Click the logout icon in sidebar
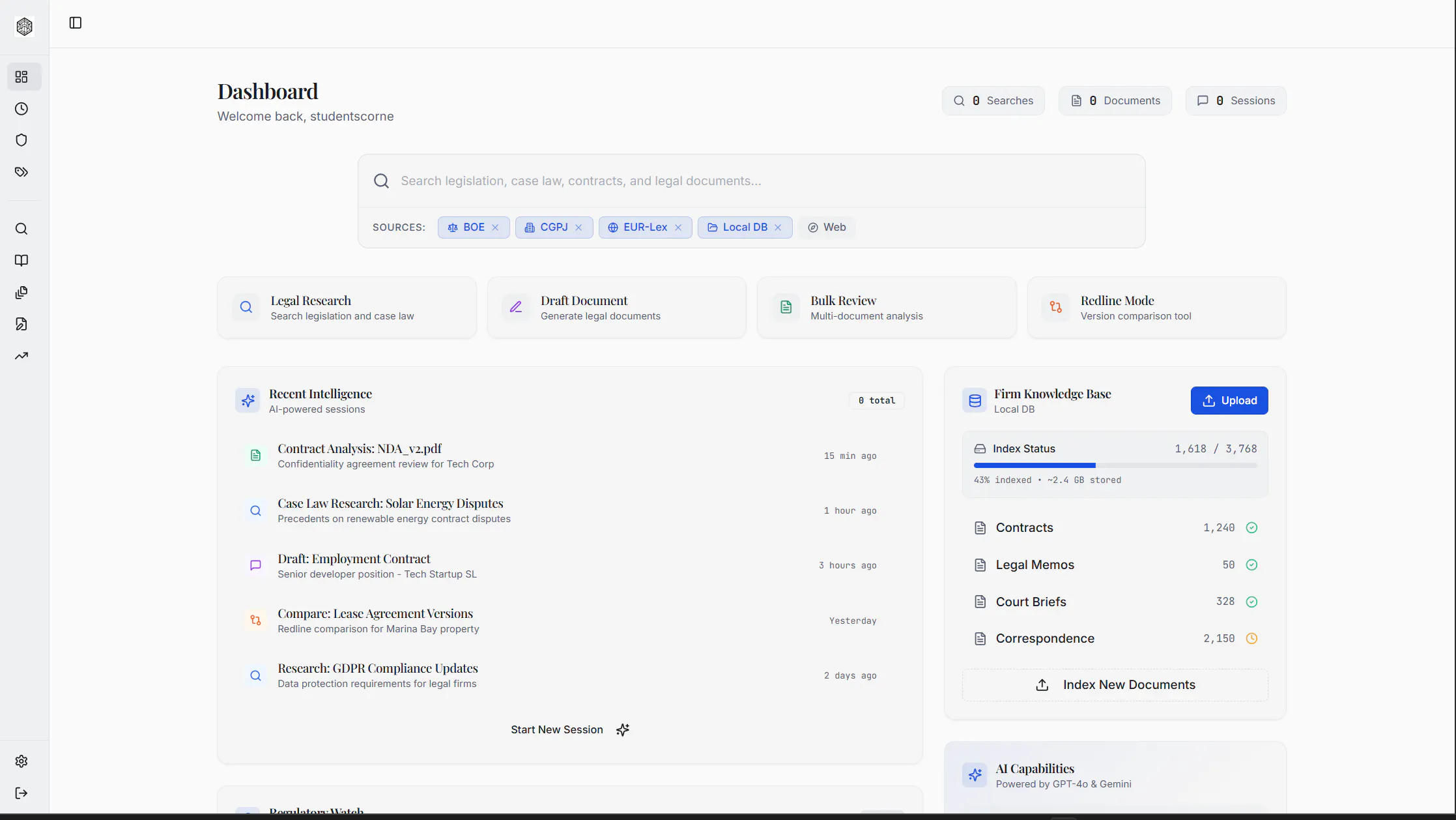Screen dimensions: 1456x820 [21, 793]
